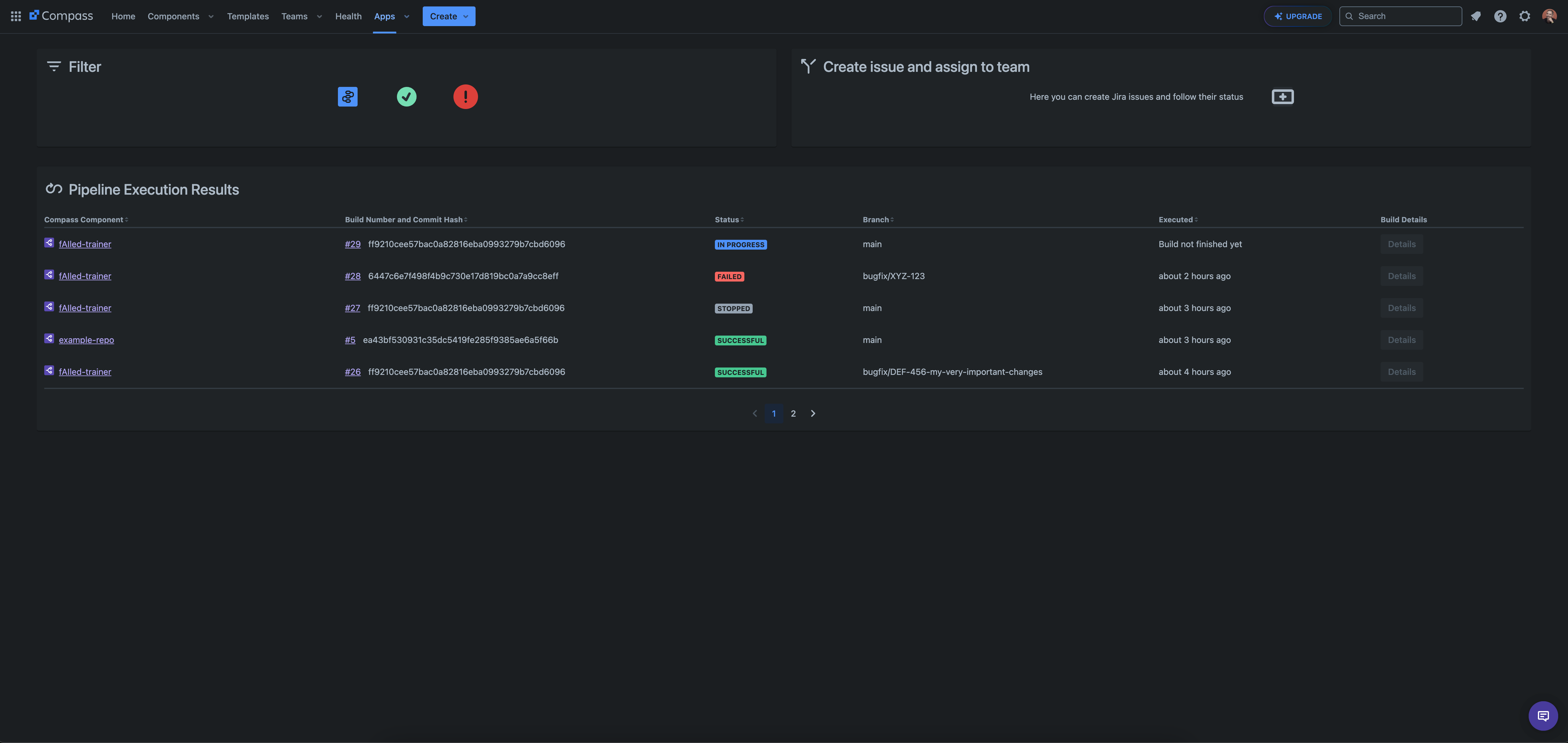Open the settings gear icon
The height and width of the screenshot is (743, 1568).
(x=1524, y=17)
